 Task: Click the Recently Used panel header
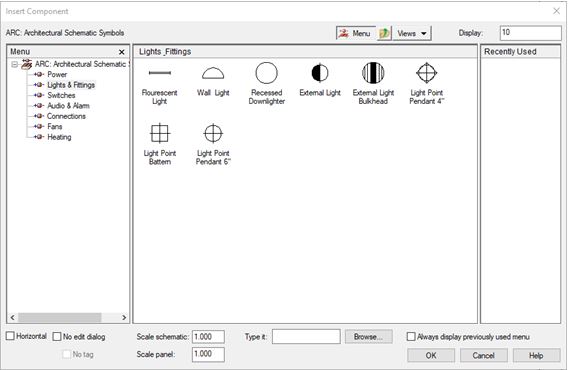click(520, 52)
